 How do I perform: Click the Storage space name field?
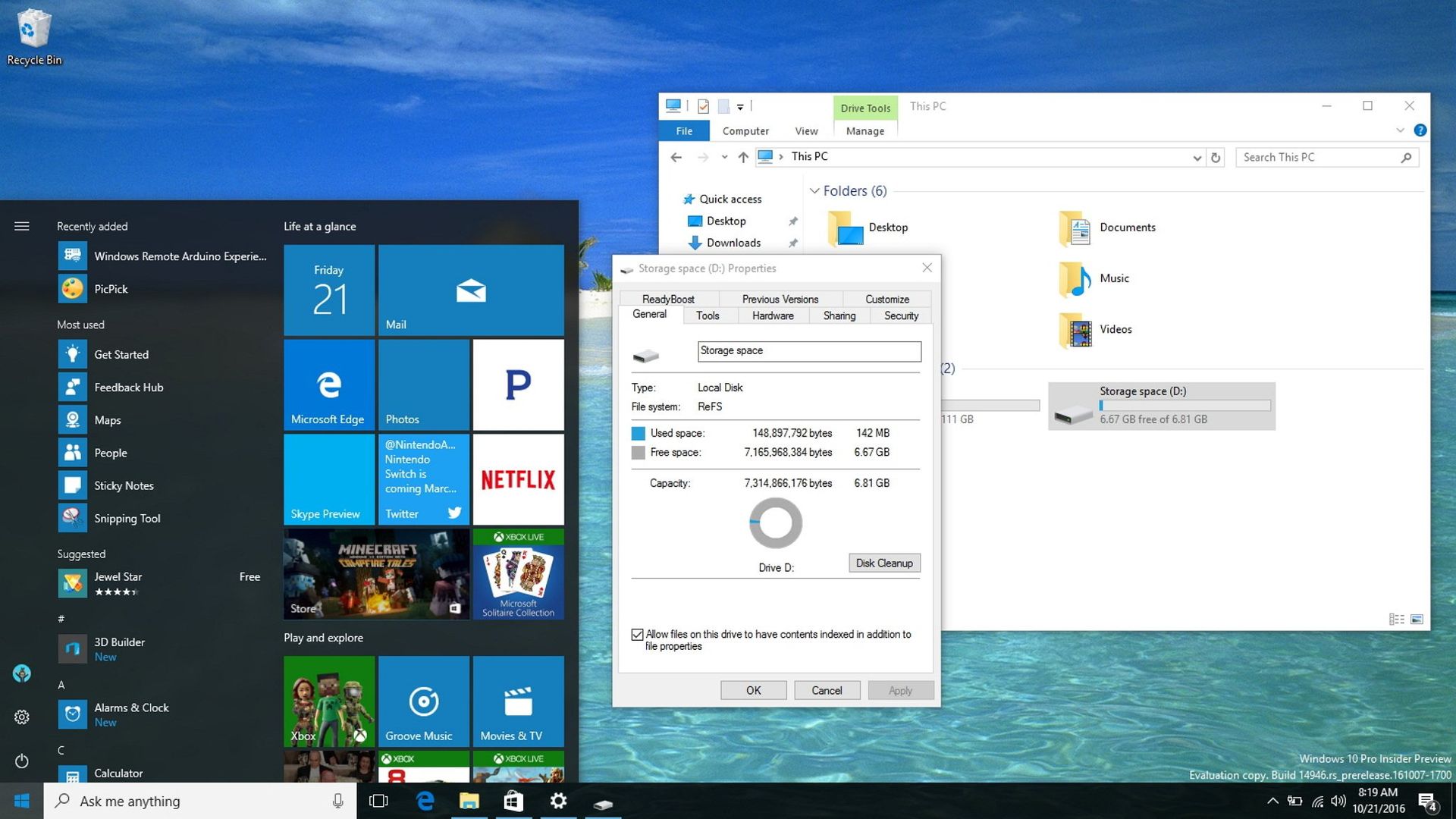click(x=808, y=351)
